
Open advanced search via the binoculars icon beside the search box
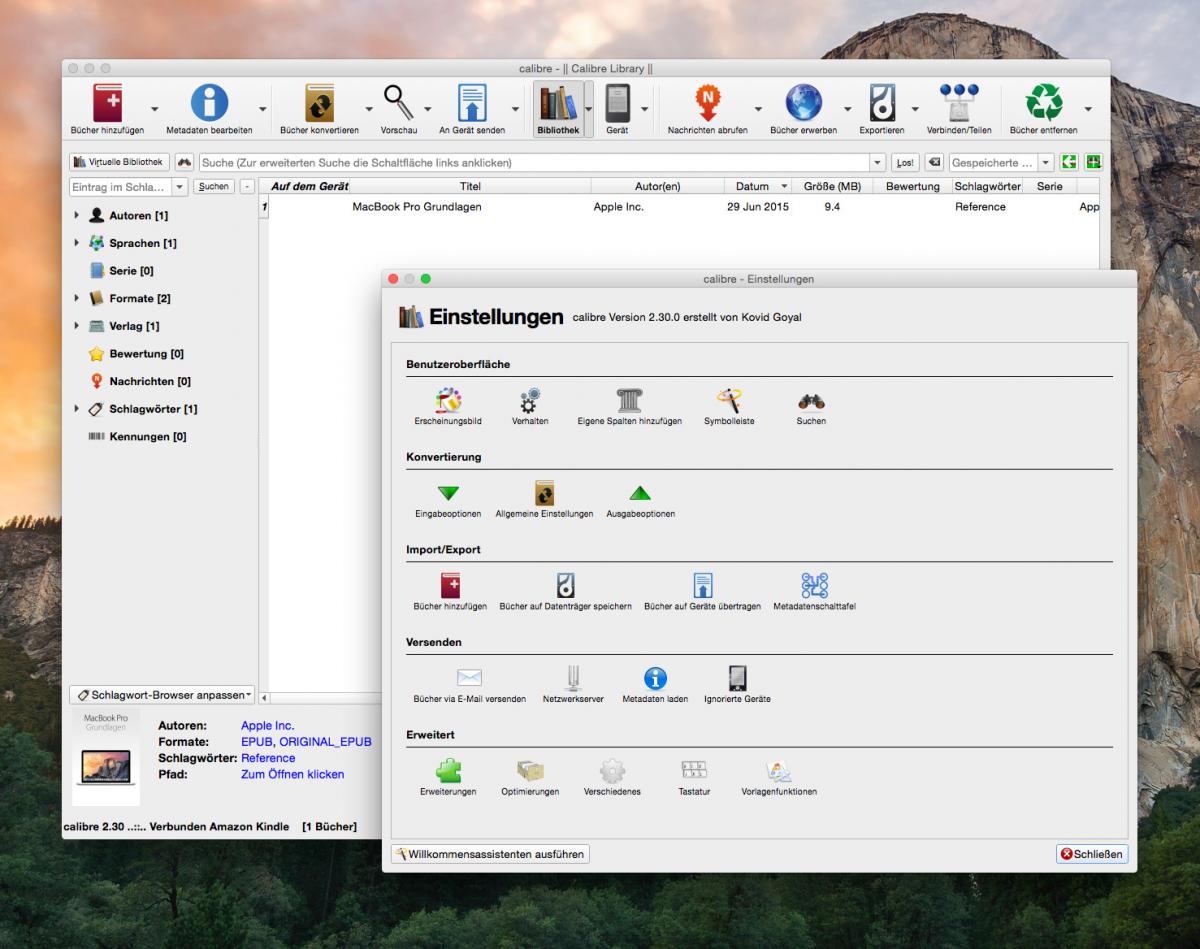tap(184, 162)
